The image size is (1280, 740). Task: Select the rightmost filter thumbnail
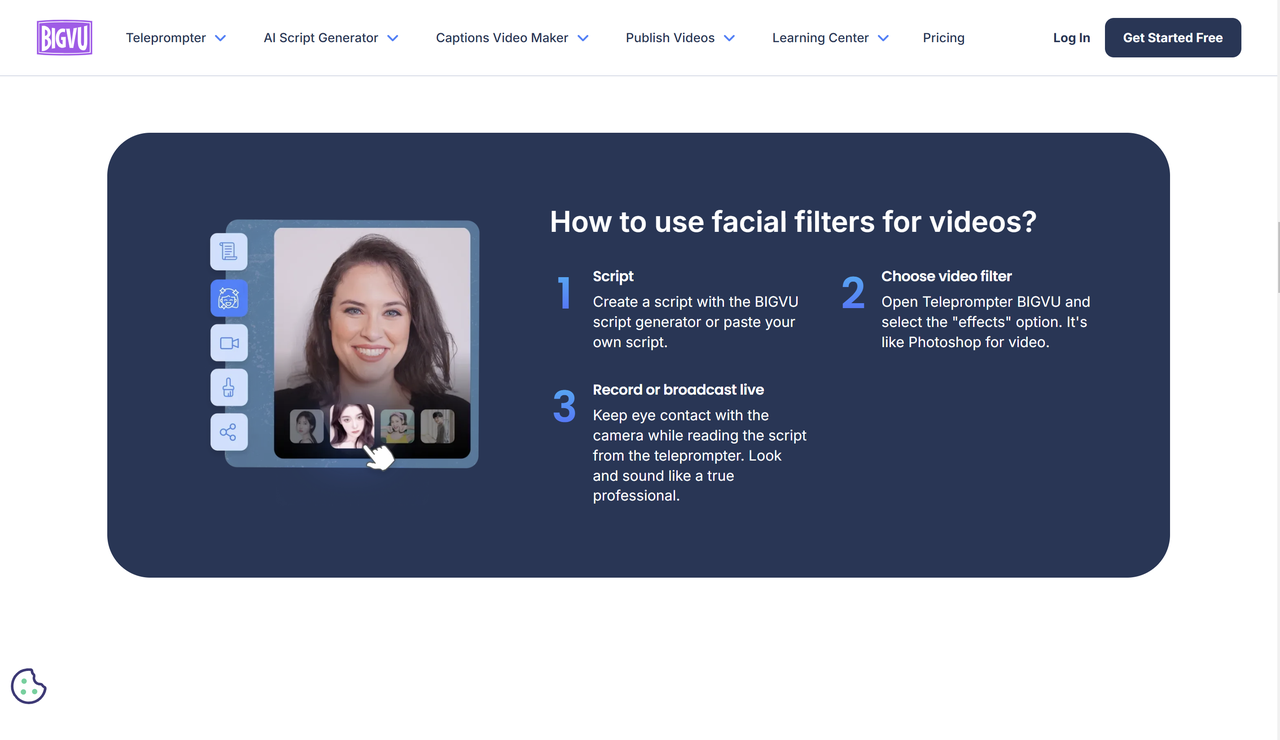click(437, 425)
